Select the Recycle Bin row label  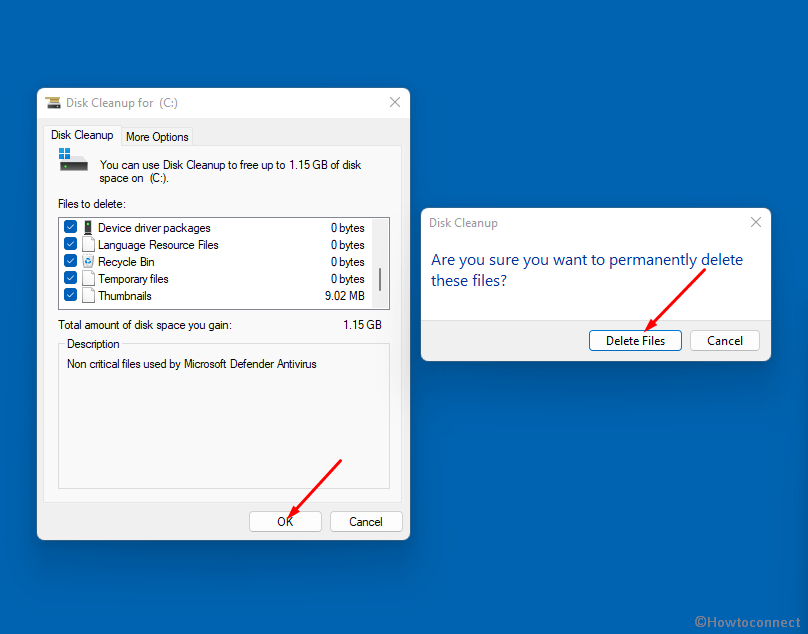[126, 262]
